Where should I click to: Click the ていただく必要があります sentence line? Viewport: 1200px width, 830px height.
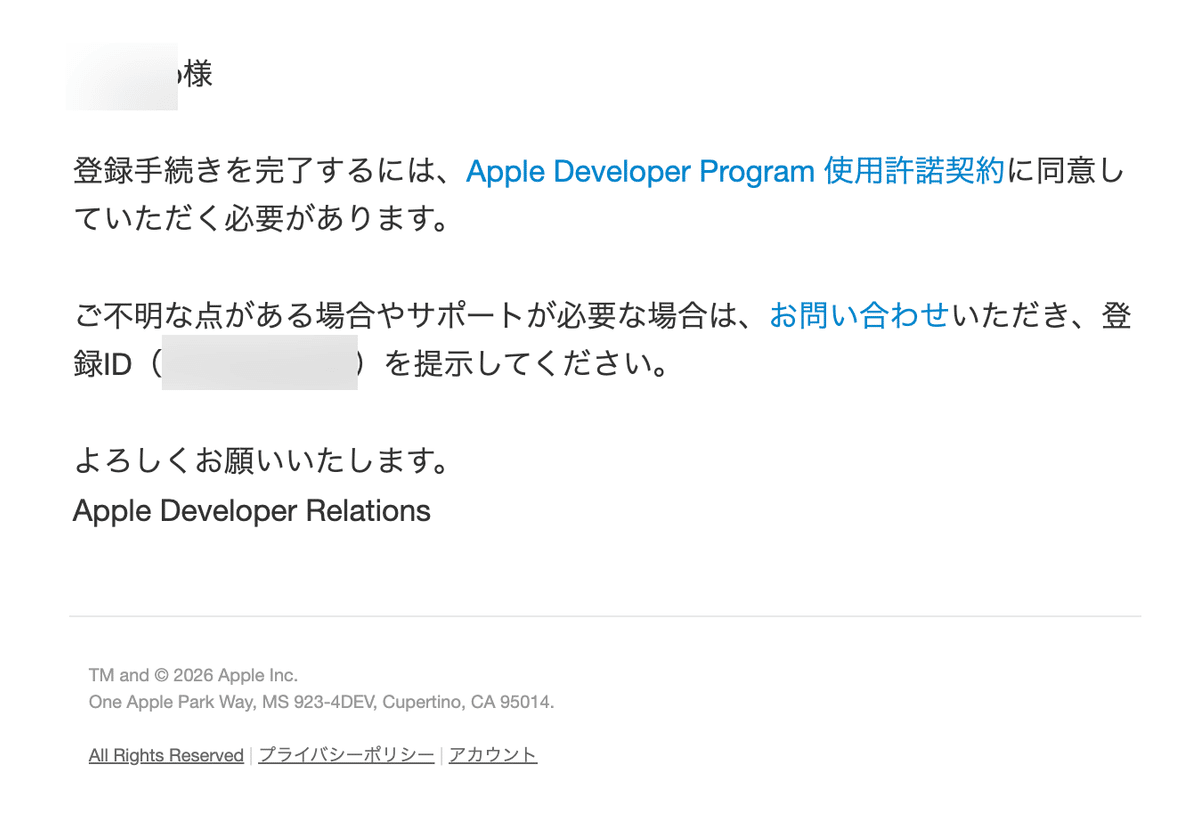[260, 219]
